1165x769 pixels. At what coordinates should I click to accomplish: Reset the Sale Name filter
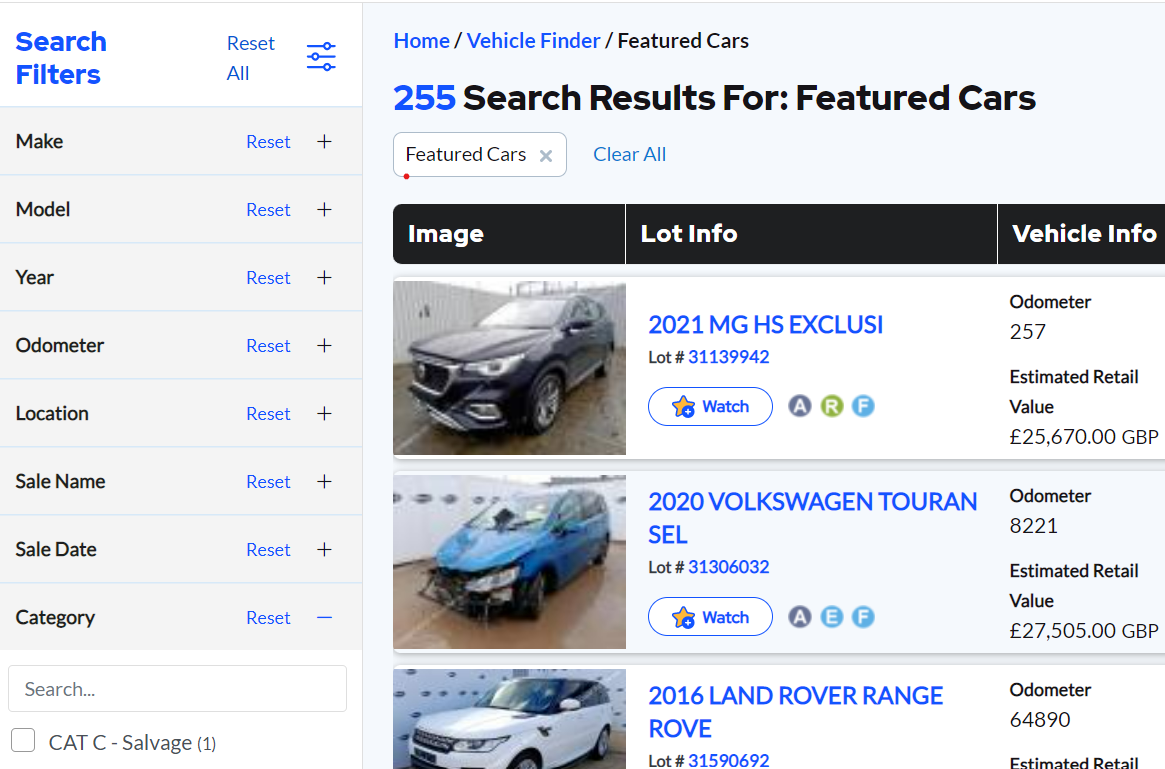(268, 481)
